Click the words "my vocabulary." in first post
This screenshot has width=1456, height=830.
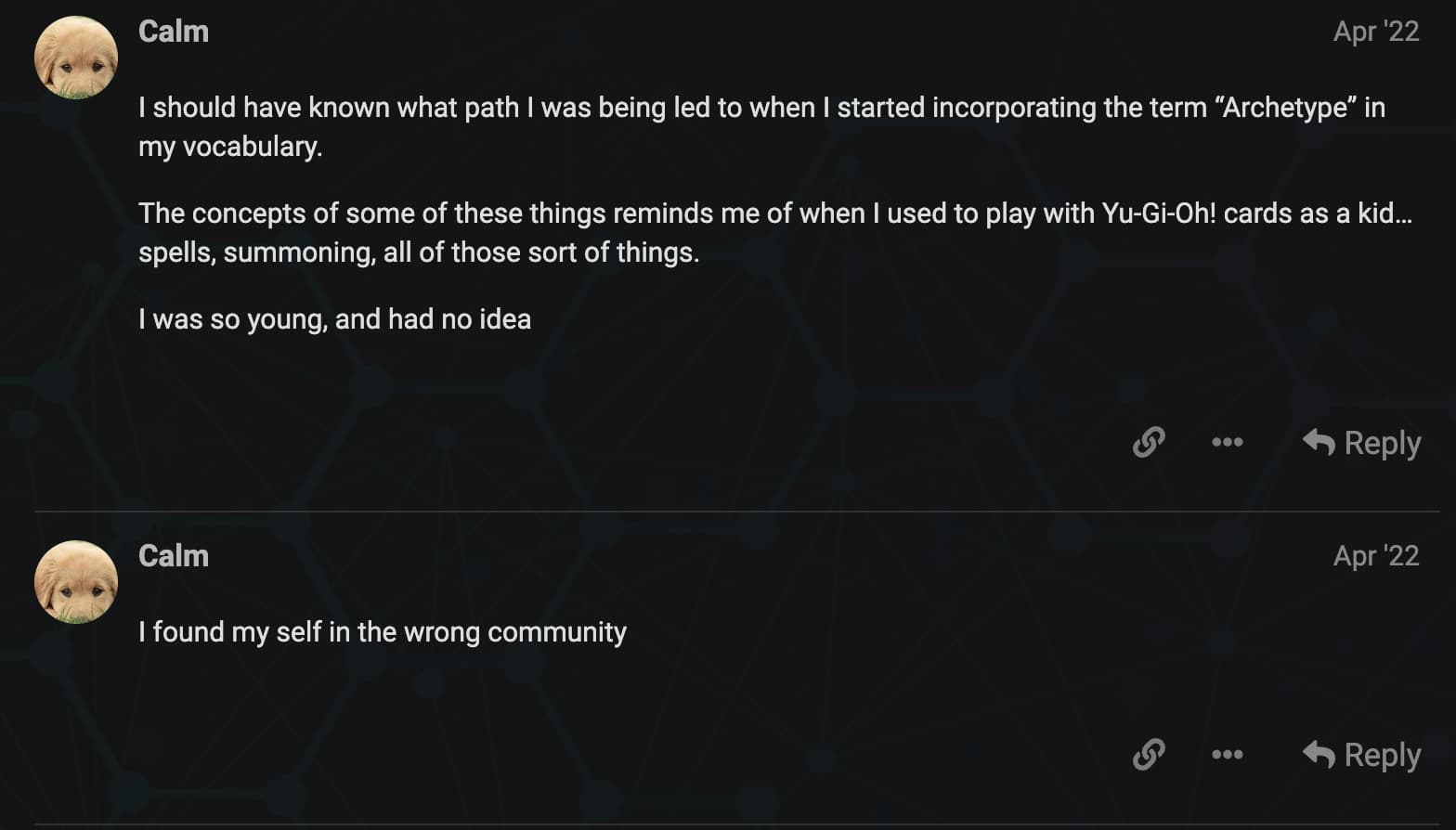click(x=230, y=147)
